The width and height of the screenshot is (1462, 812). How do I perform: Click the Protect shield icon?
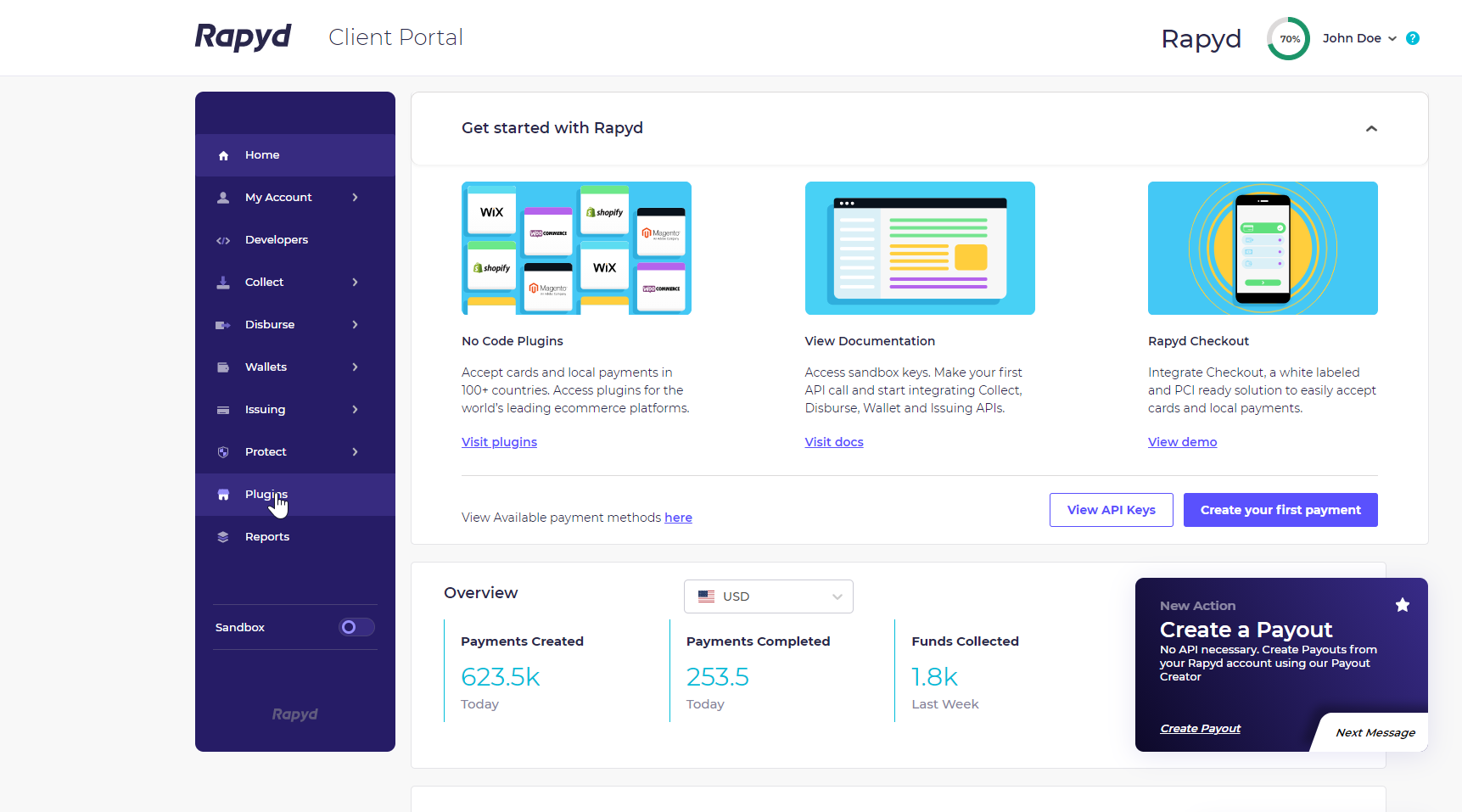pyautogui.click(x=223, y=452)
